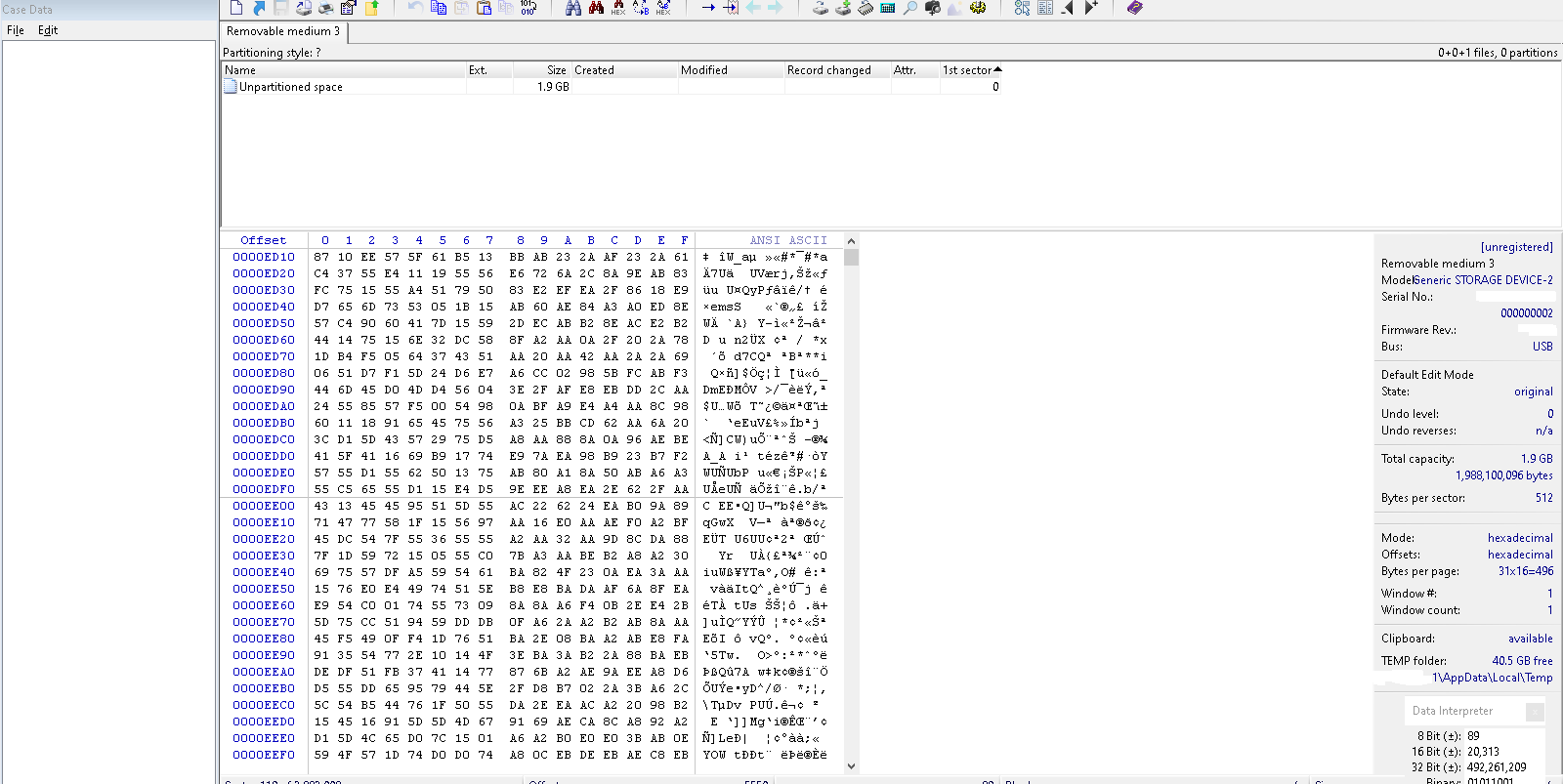Image resolution: width=1563 pixels, height=784 pixels.
Task: Sort by the Attr. column header
Action: pos(915,70)
